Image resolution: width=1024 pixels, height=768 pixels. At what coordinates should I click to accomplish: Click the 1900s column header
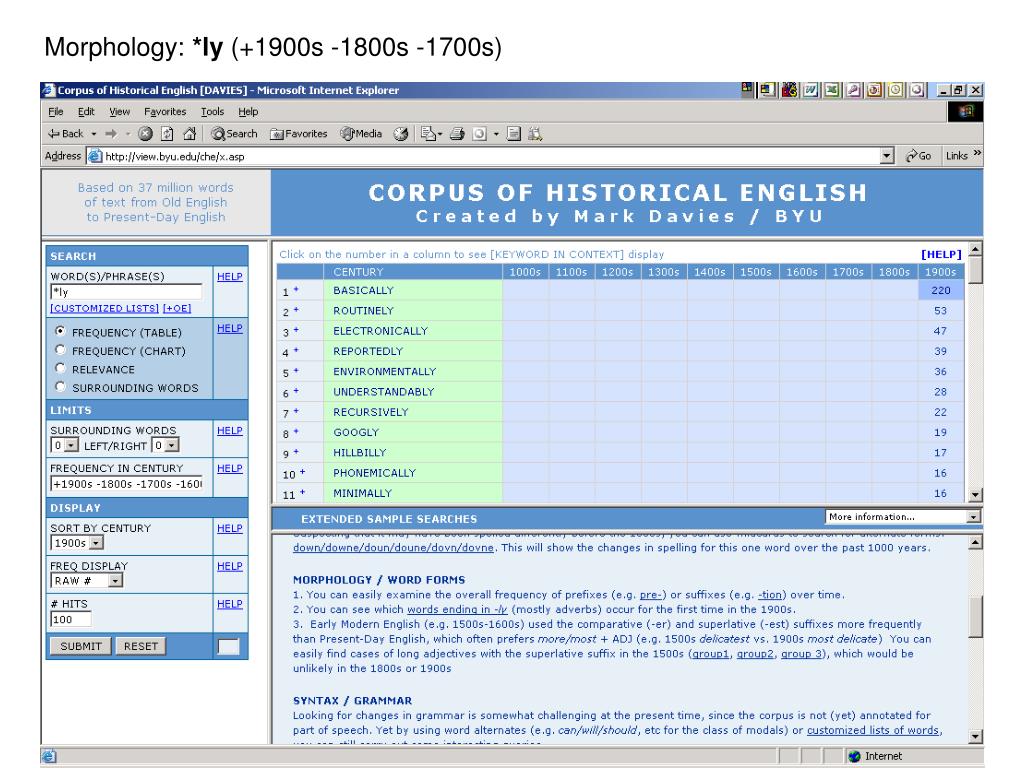click(940, 272)
